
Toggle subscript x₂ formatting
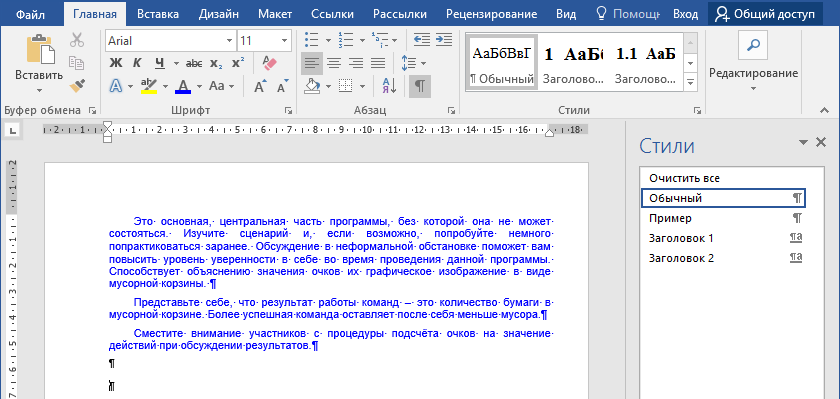[216, 63]
